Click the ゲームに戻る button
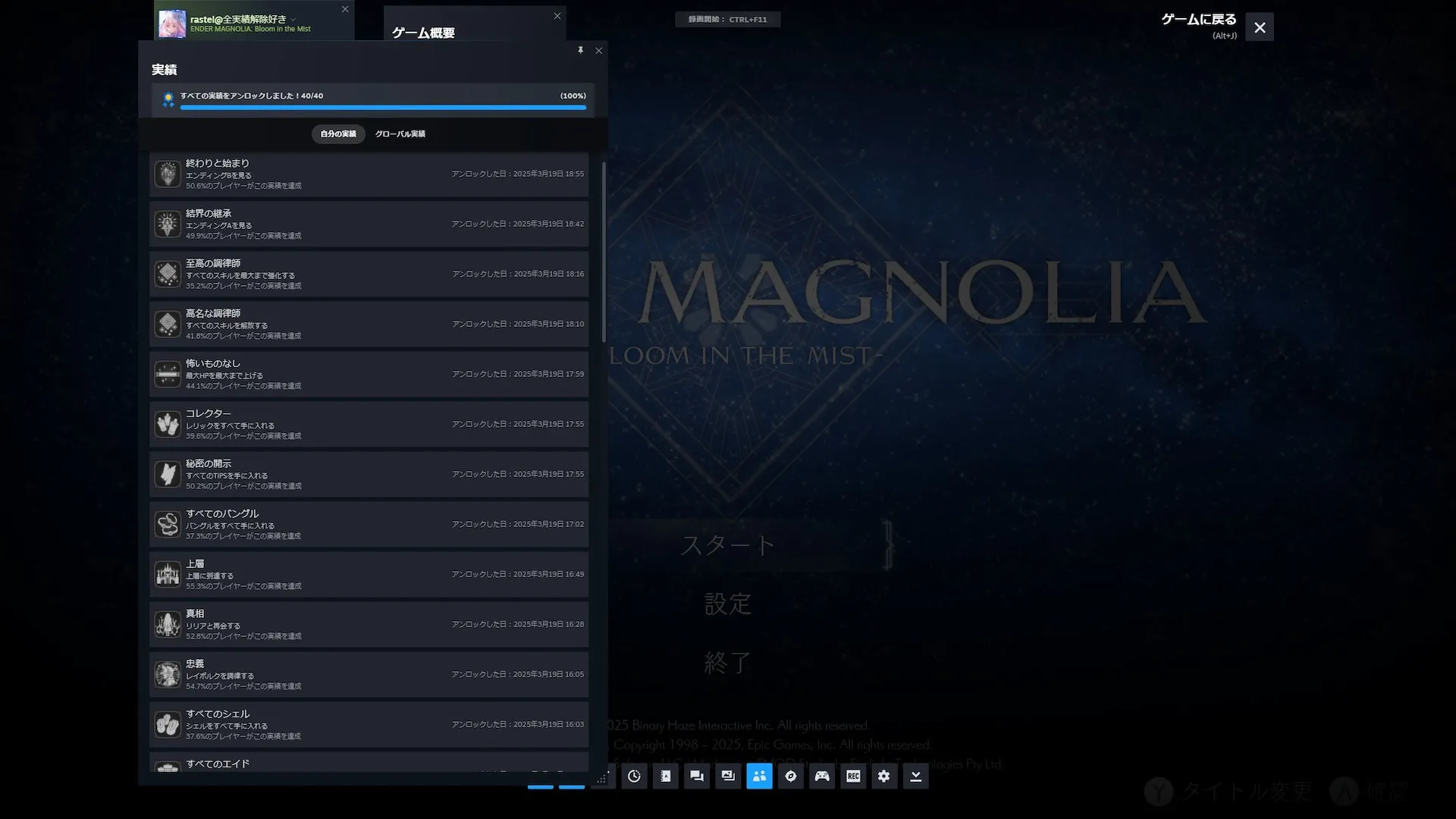Screen dimensions: 1456x819 click(1198, 20)
